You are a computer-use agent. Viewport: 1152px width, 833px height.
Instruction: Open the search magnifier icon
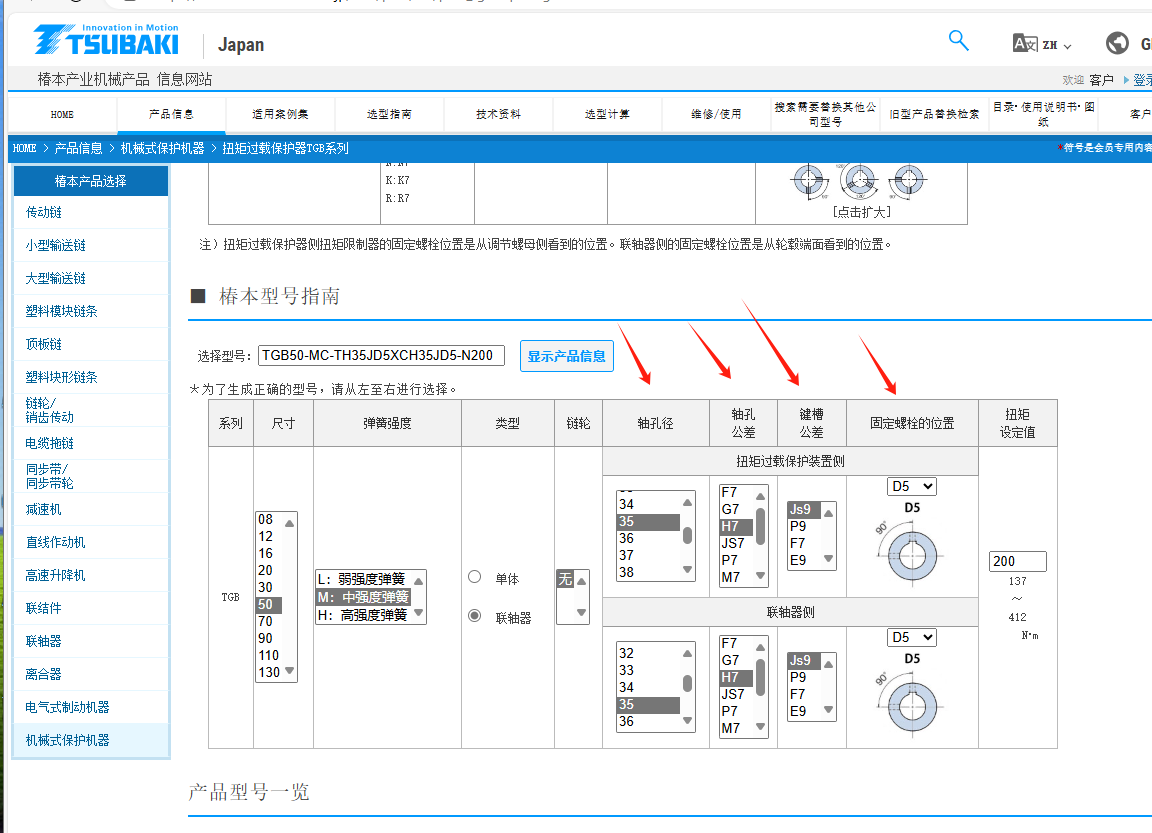958,40
